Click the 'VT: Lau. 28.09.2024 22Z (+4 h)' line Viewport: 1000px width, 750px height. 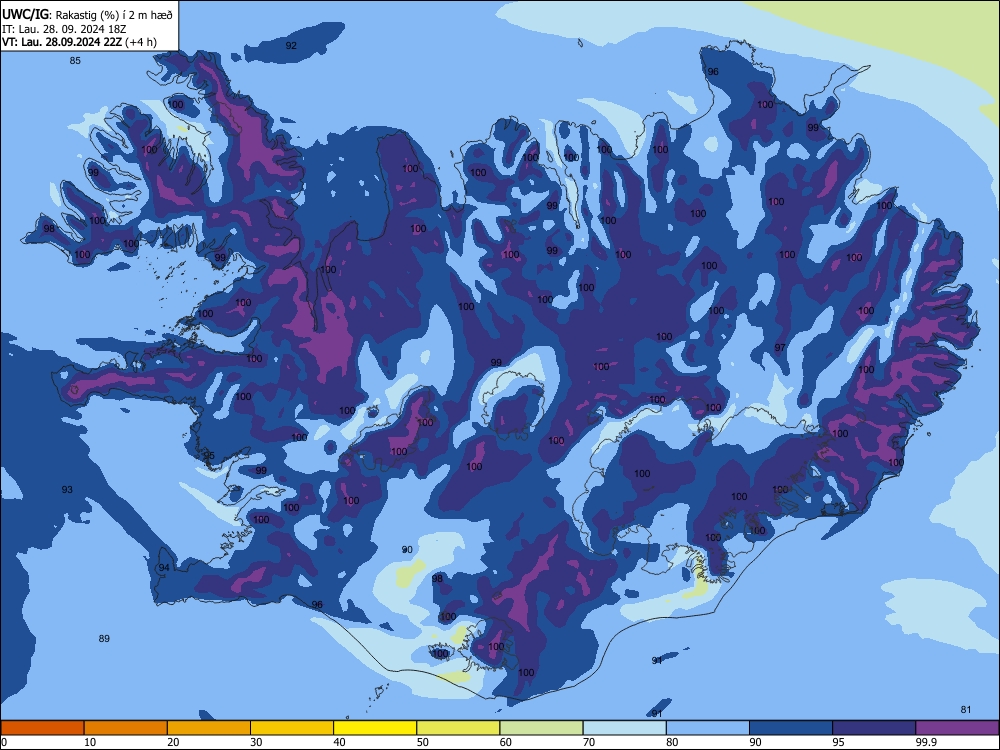79,42
